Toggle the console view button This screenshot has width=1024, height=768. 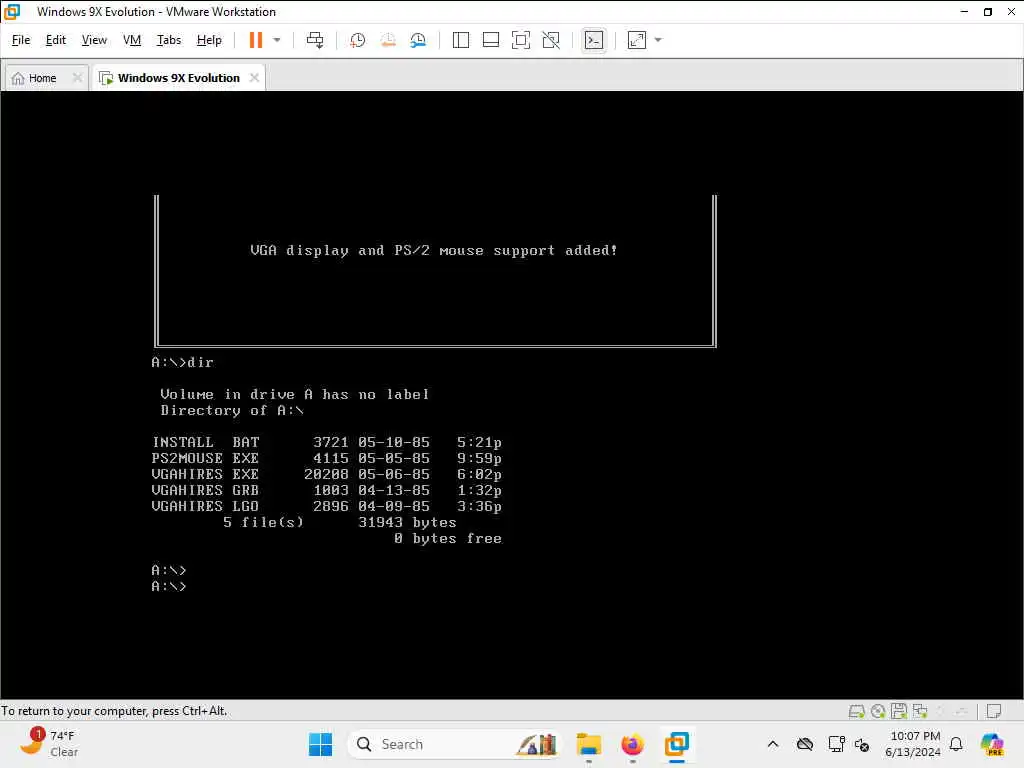point(594,40)
